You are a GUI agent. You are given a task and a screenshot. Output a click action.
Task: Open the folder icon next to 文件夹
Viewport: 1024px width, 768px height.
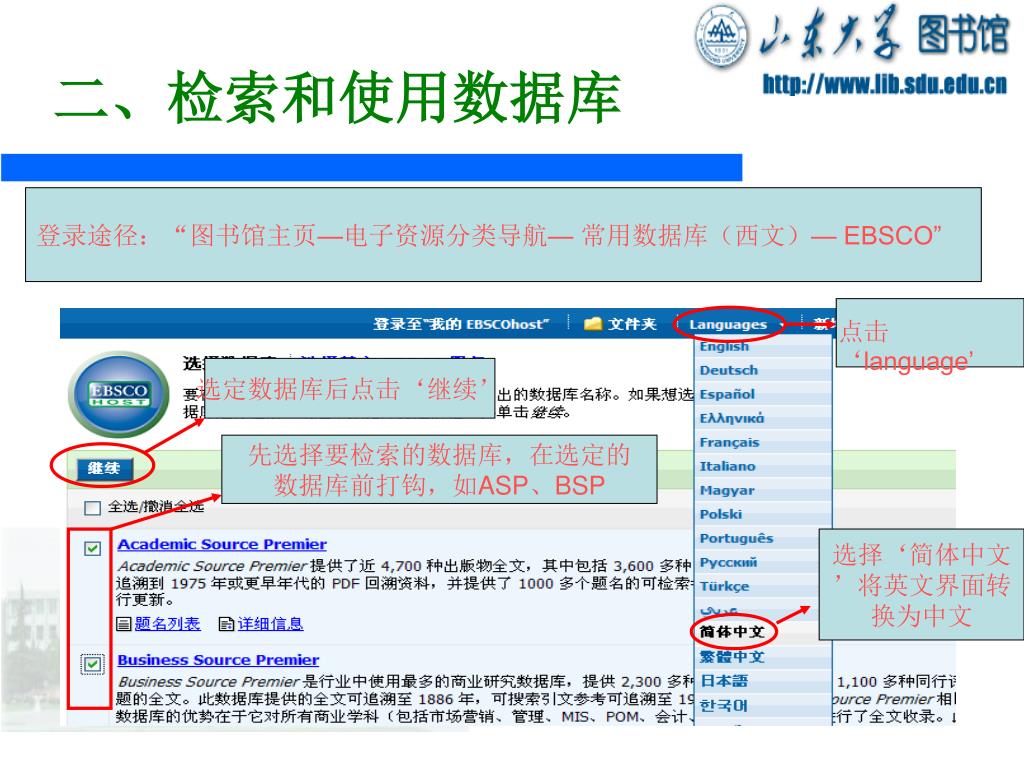click(592, 323)
